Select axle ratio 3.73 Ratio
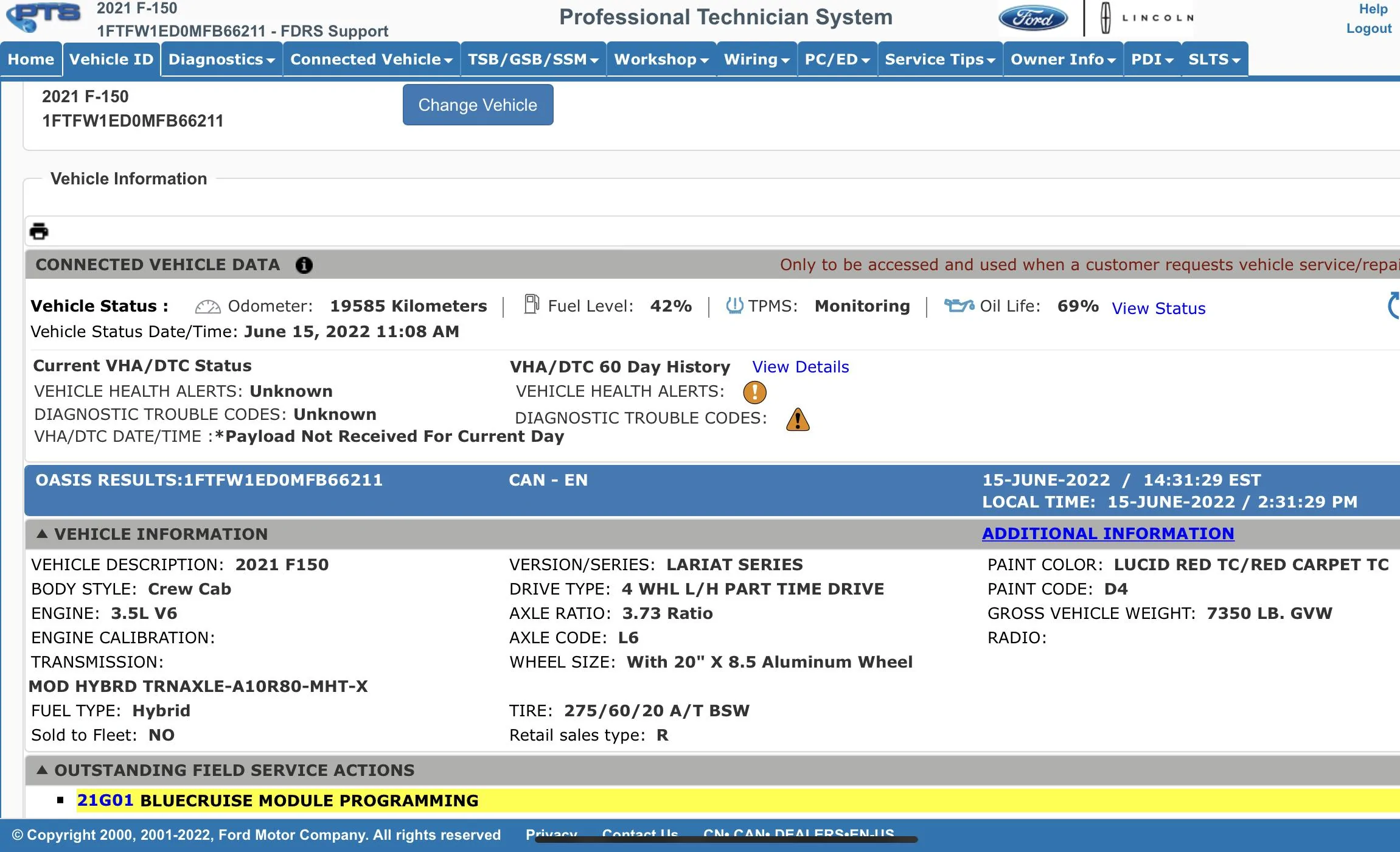Viewport: 1400px width, 852px height. click(667, 613)
